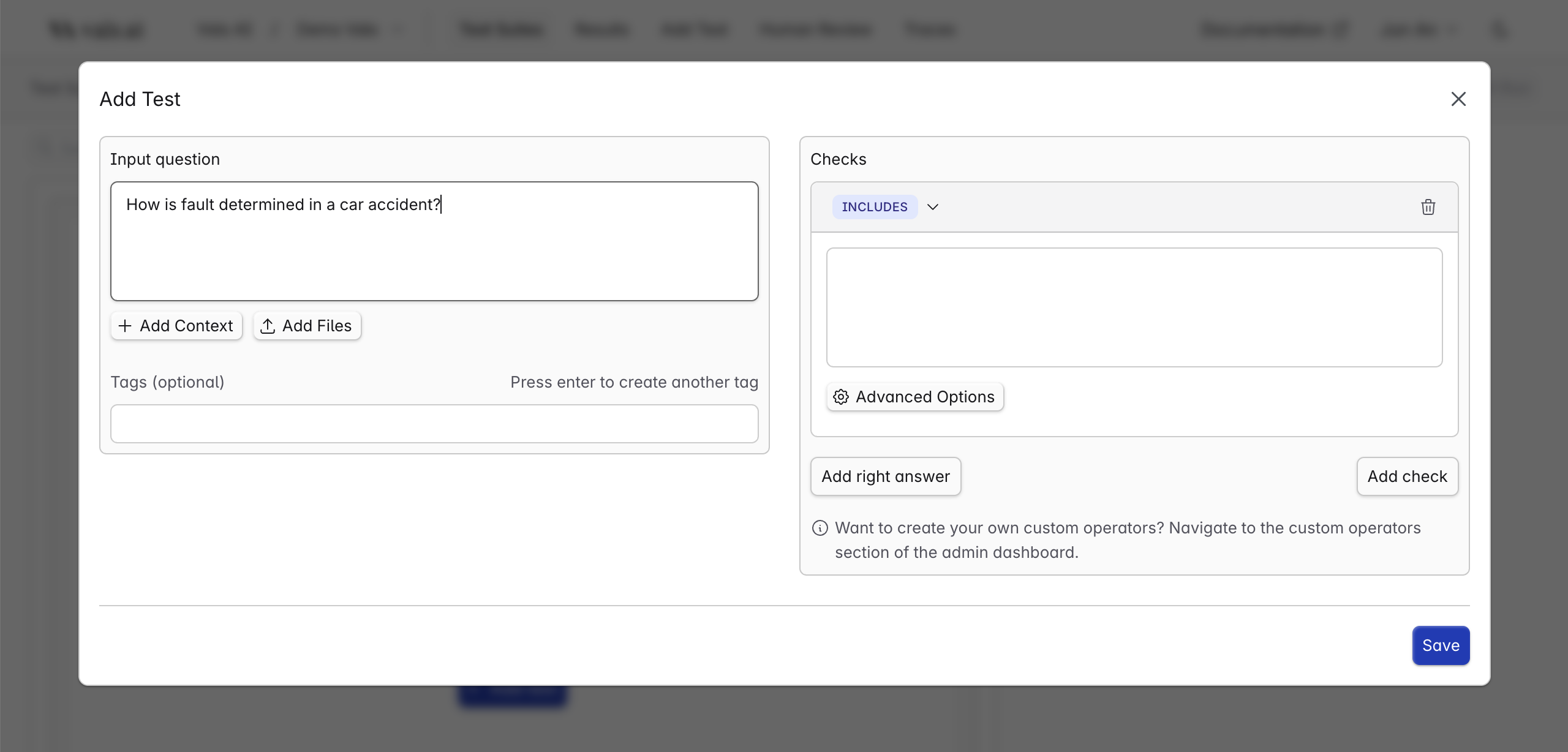Screen dimensions: 1568x752
Task: Click the INCLUDES check value text box
Action: [1134, 307]
